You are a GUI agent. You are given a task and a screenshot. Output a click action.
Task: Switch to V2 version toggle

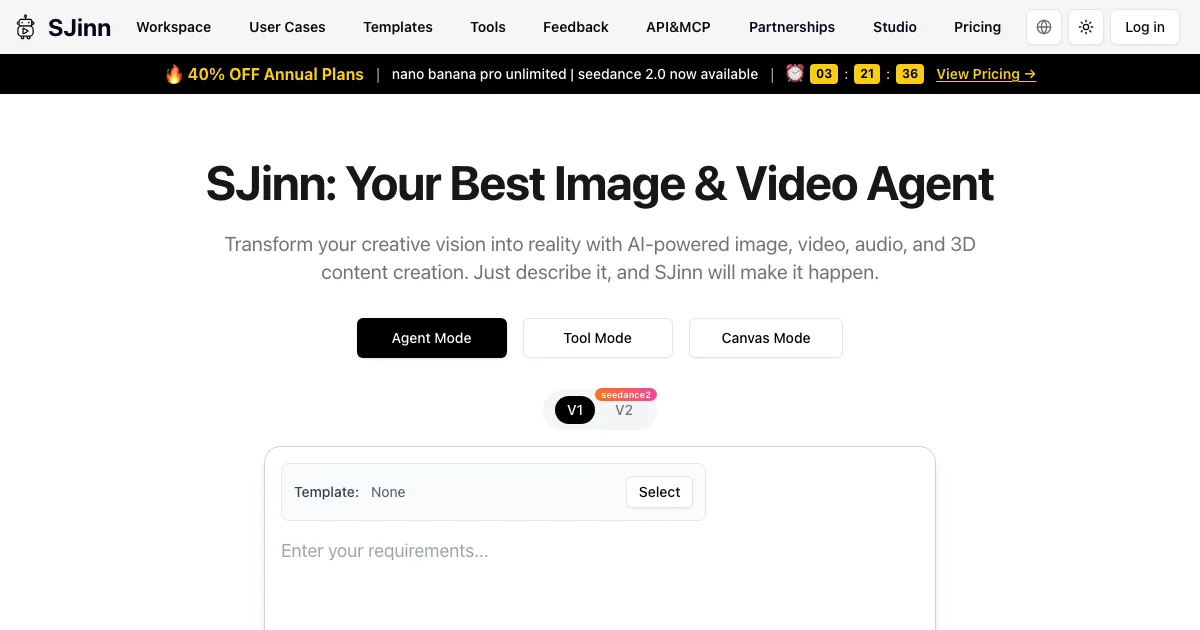[x=624, y=411]
